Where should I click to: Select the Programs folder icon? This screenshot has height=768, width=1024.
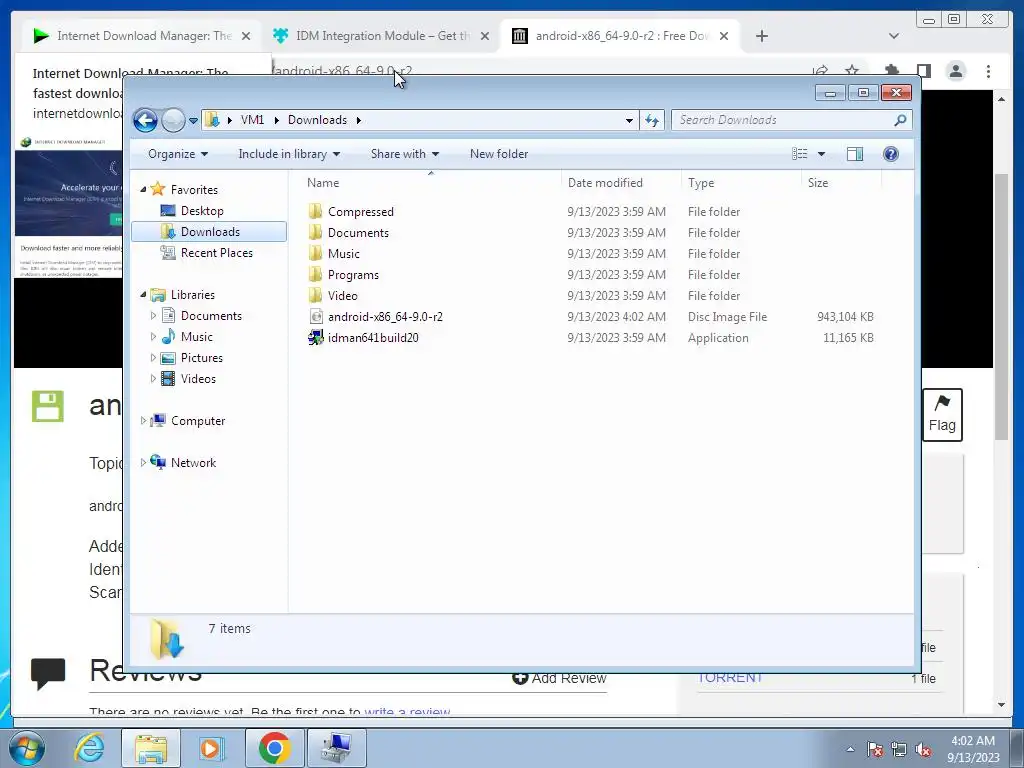pos(315,274)
